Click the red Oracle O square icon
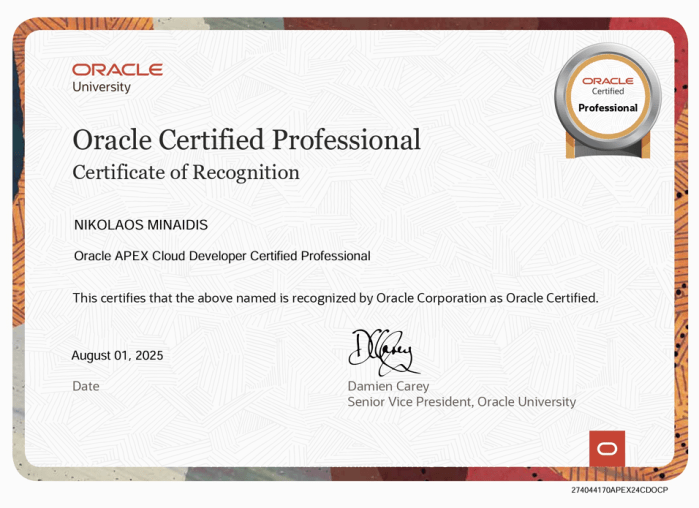Screen dimensions: 699x508 (x=607, y=449)
